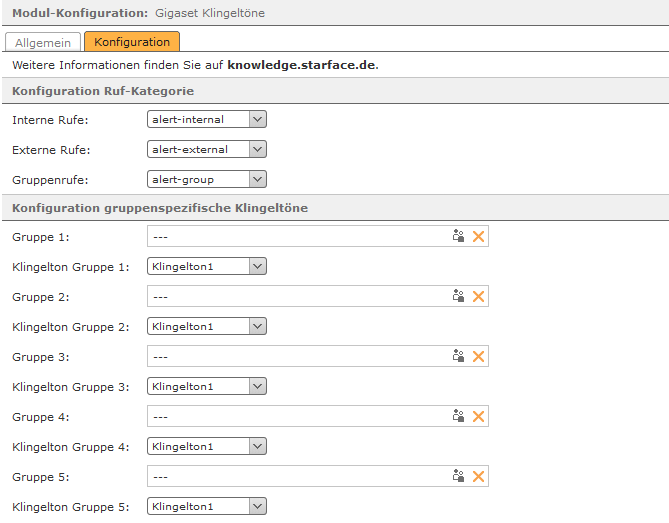Click the Gruppe 5 input field
This screenshot has height=523, width=669.
pyautogui.click(x=318, y=476)
